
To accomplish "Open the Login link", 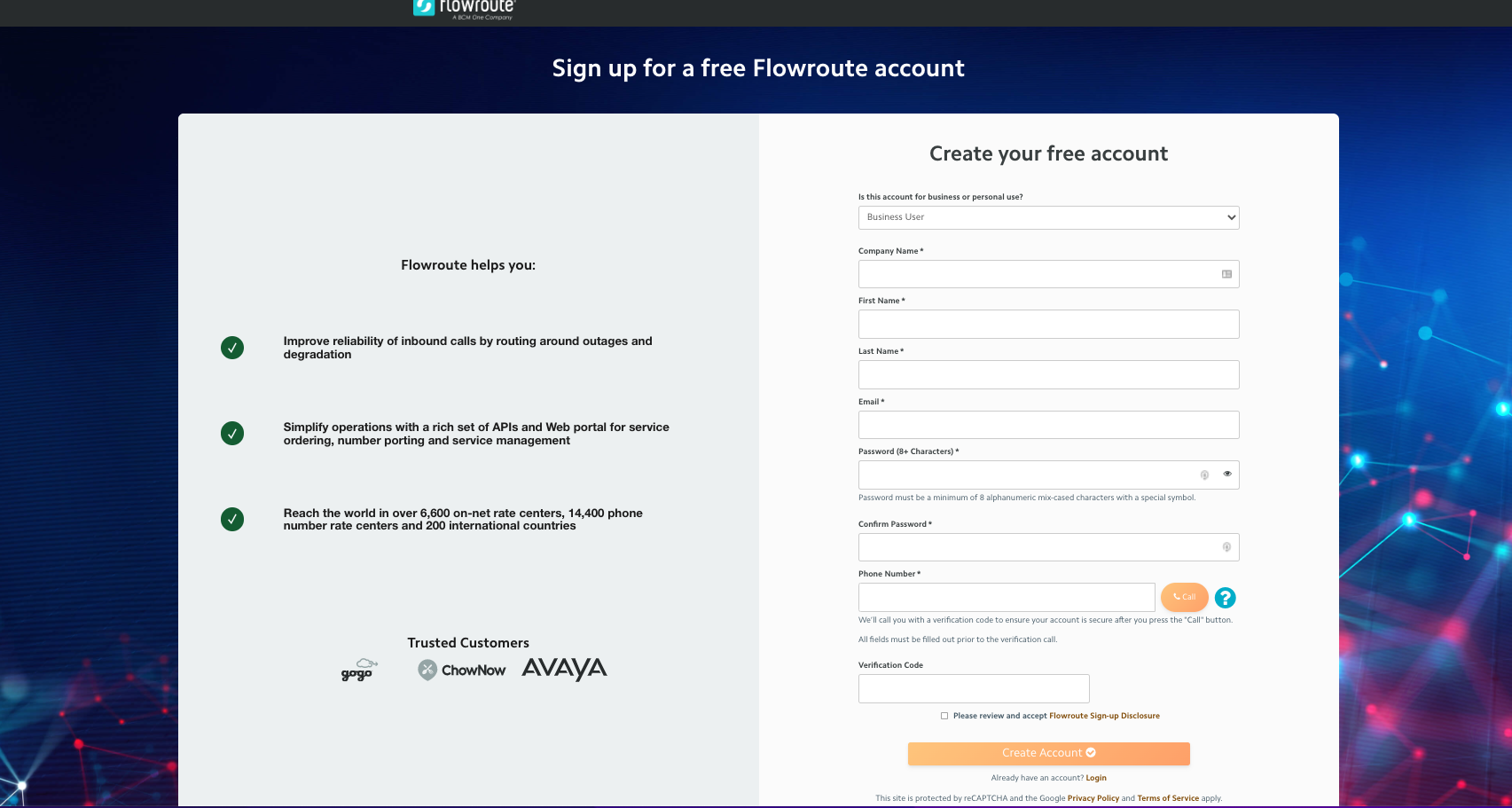I will point(1096,778).
